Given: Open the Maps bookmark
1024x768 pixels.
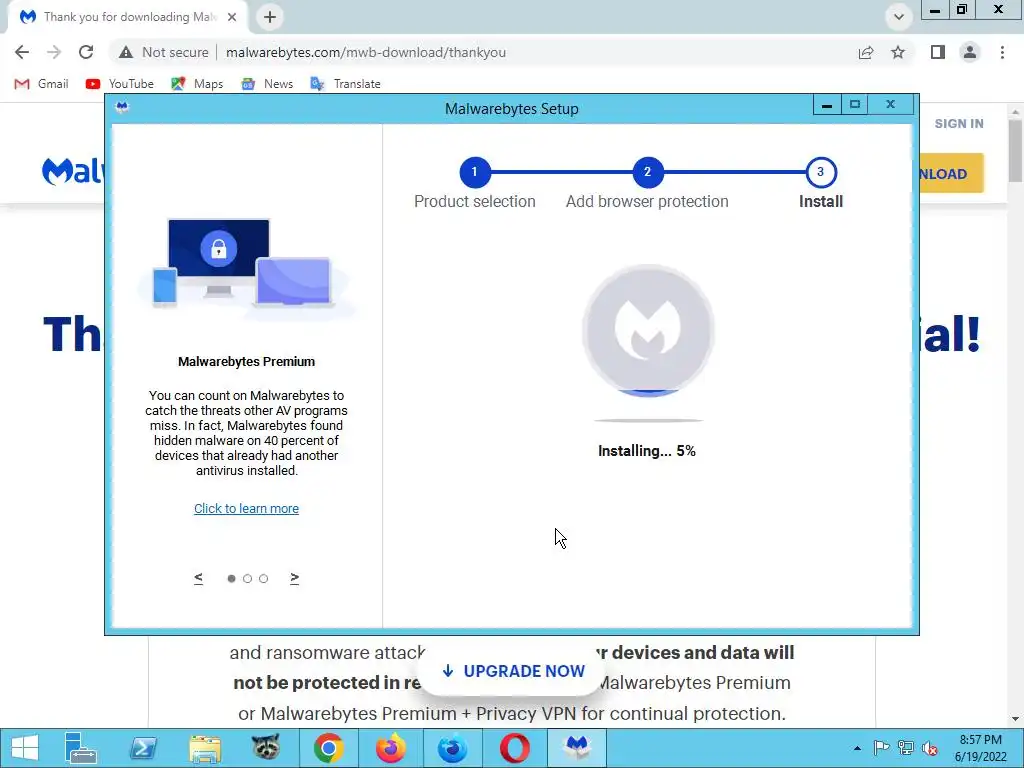Looking at the screenshot, I should (x=197, y=84).
